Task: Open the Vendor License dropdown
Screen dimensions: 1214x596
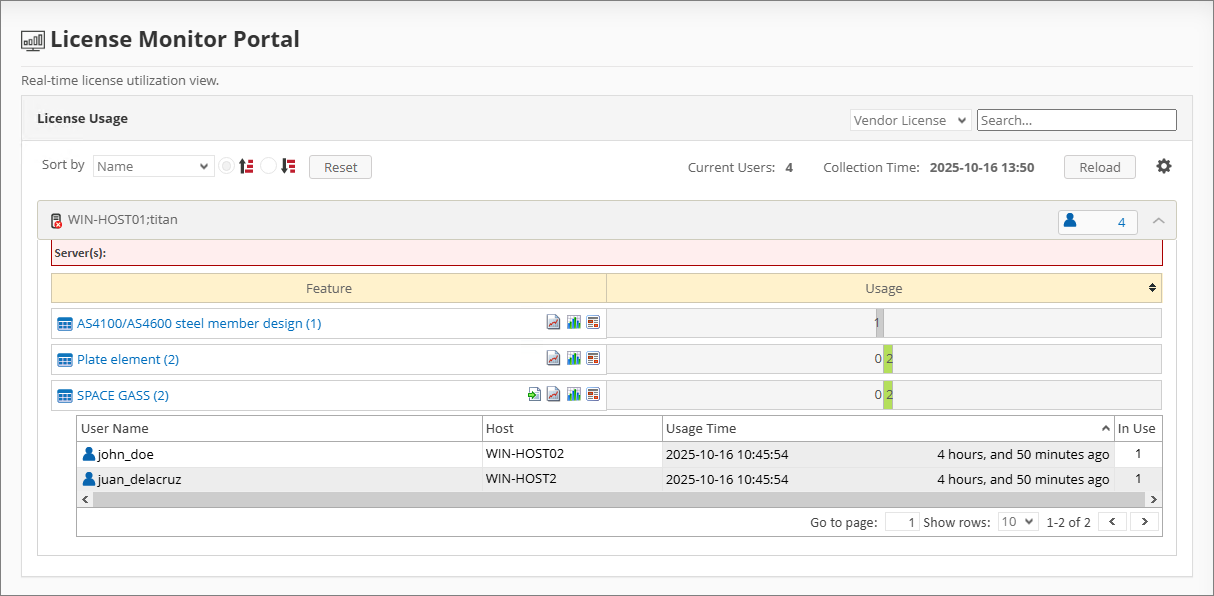Action: [910, 119]
